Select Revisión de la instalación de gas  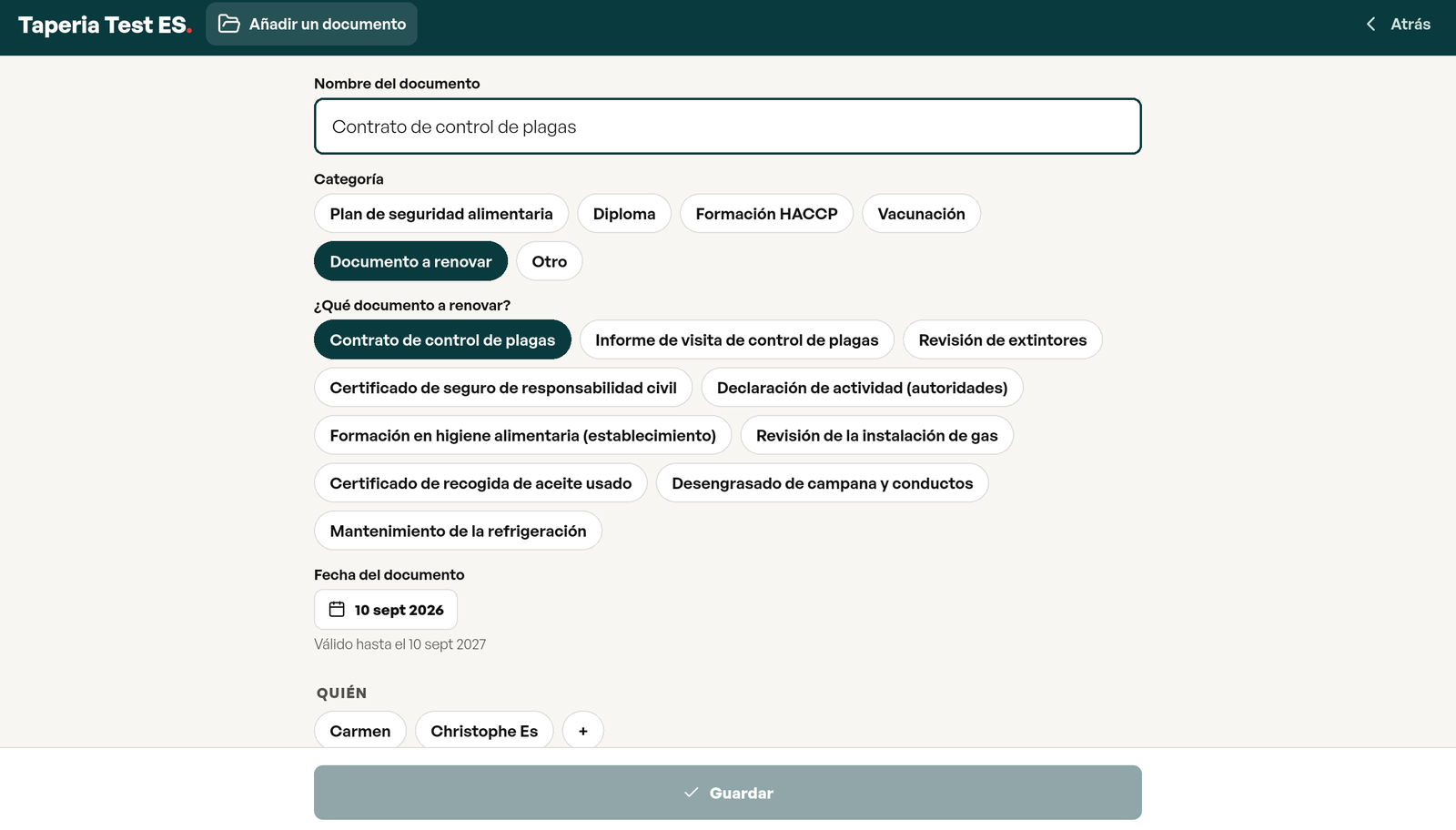pos(877,435)
